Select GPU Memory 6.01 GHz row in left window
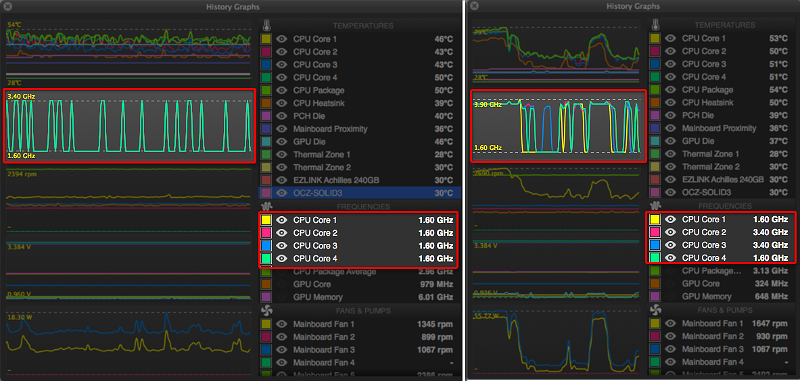The height and width of the screenshot is (381, 800). [x=359, y=297]
